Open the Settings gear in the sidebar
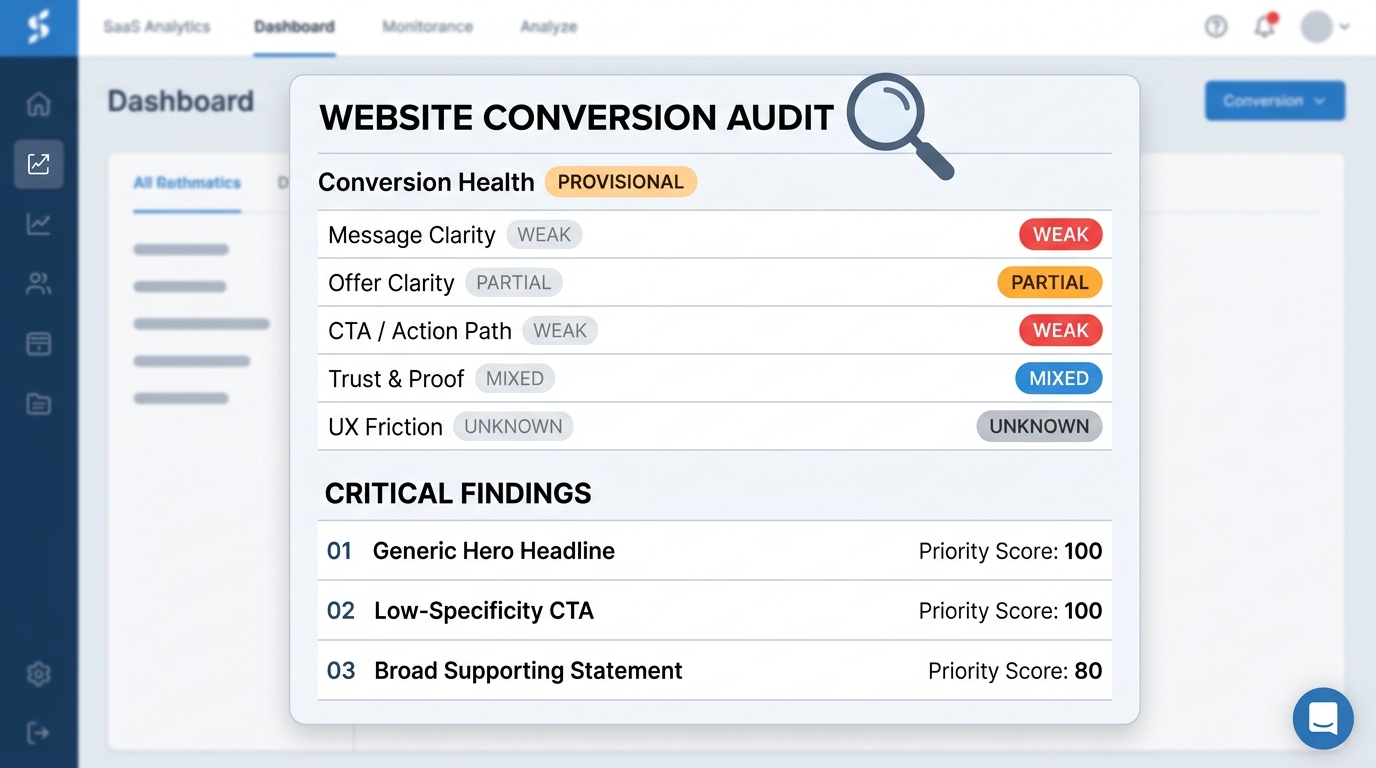1376x768 pixels. click(x=38, y=674)
